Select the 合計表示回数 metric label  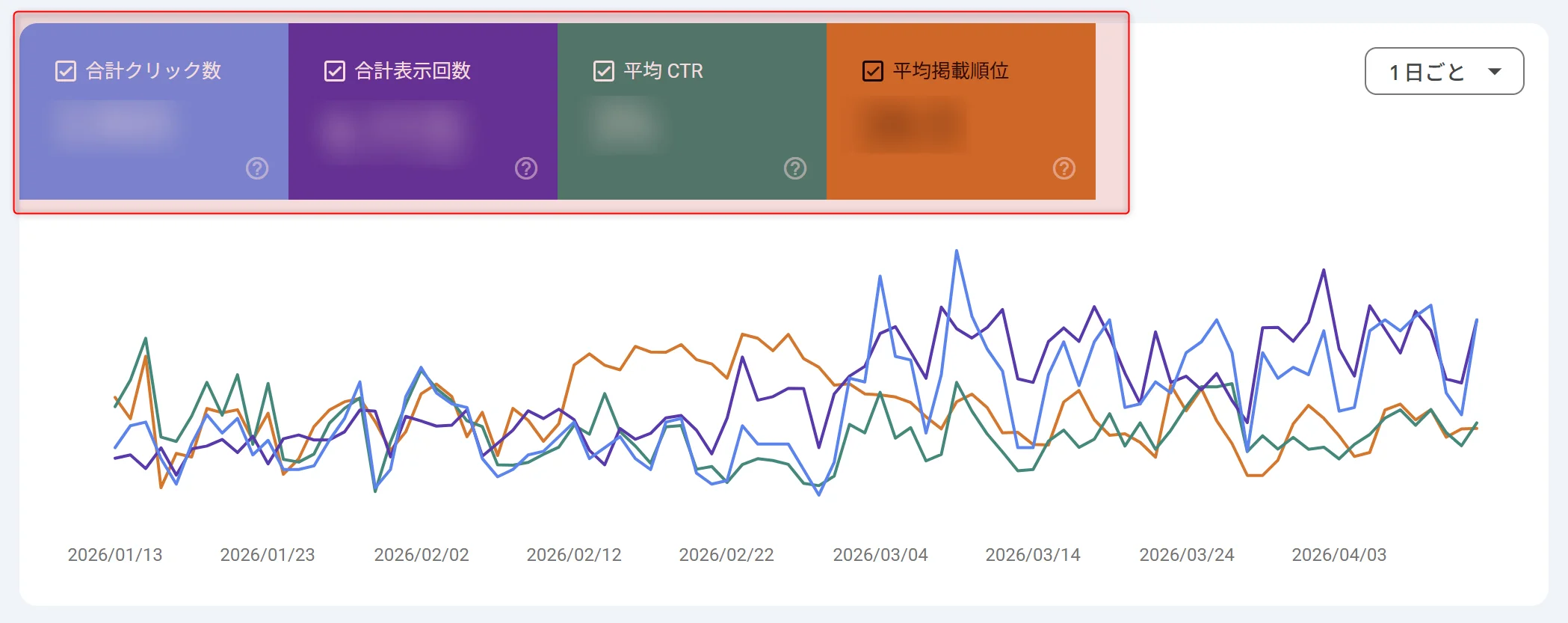(413, 71)
